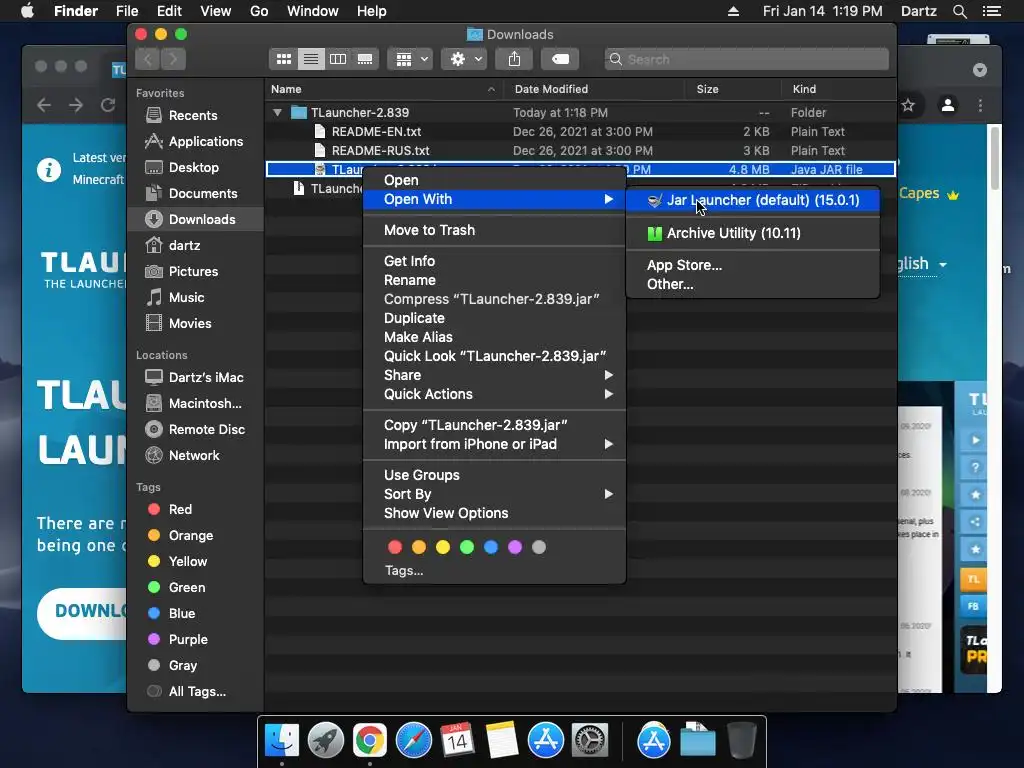Image resolution: width=1024 pixels, height=768 pixels.
Task: Choose Duplicate from context menu
Action: pos(494,318)
